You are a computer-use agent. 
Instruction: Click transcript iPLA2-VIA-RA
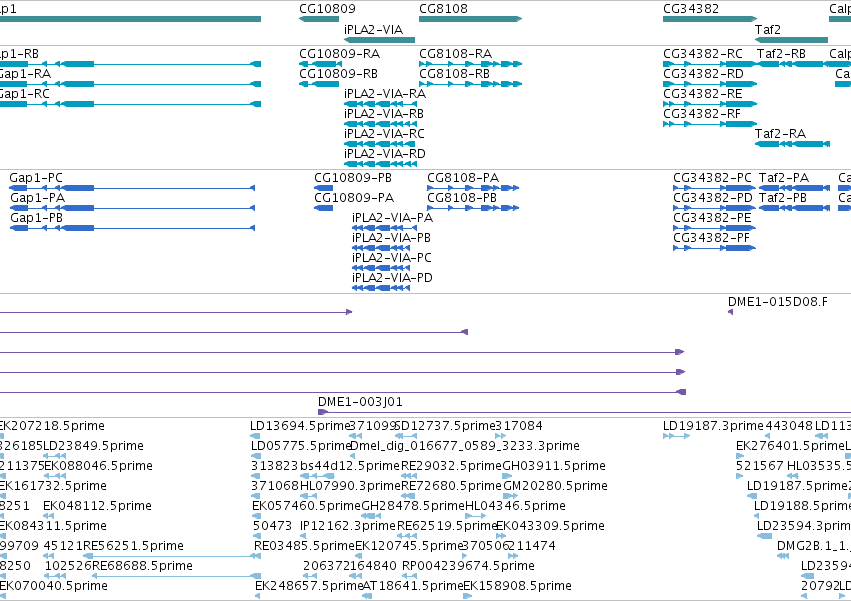pyautogui.click(x=385, y=94)
